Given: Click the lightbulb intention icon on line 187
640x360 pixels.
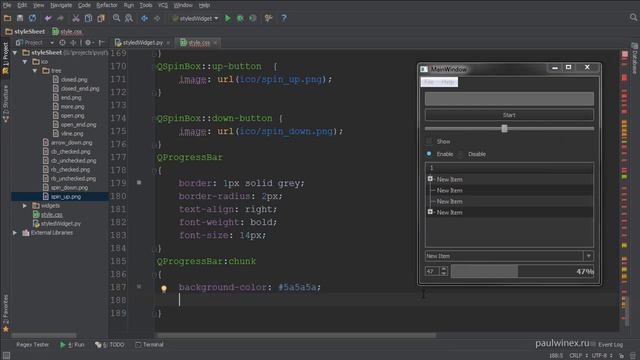Looking at the screenshot, I should click(x=164, y=289).
